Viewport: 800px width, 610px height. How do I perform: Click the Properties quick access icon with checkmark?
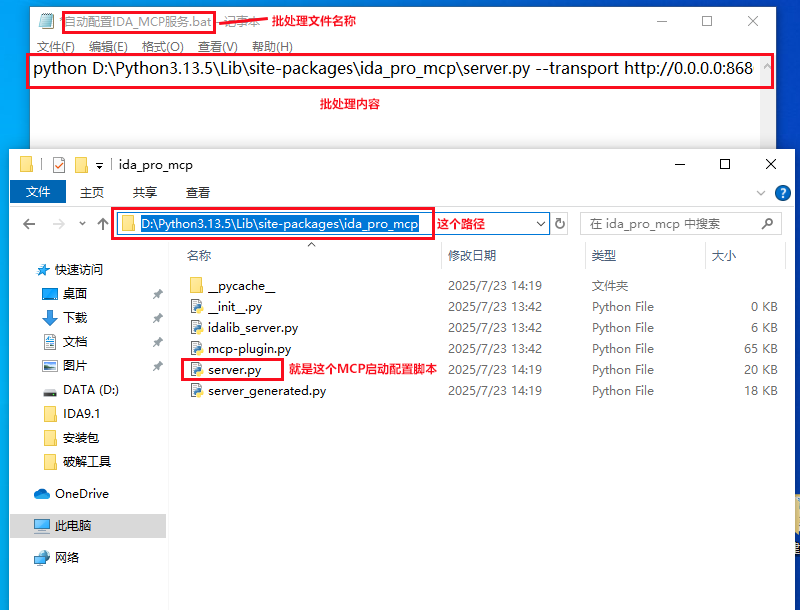(59, 165)
